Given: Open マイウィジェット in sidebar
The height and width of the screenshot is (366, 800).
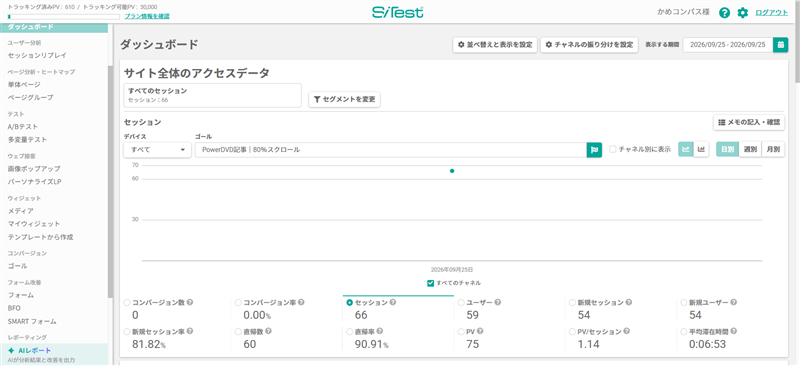Looking at the screenshot, I should coord(34,224).
